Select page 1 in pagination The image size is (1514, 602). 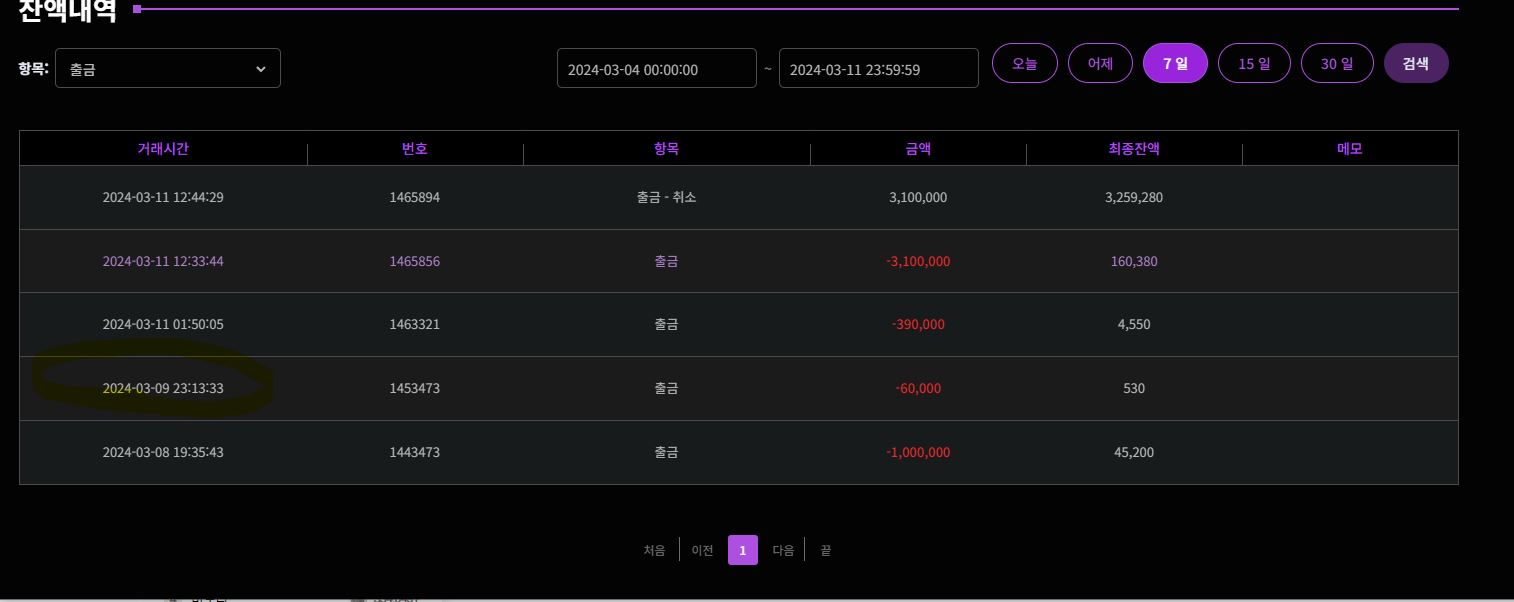[742, 550]
